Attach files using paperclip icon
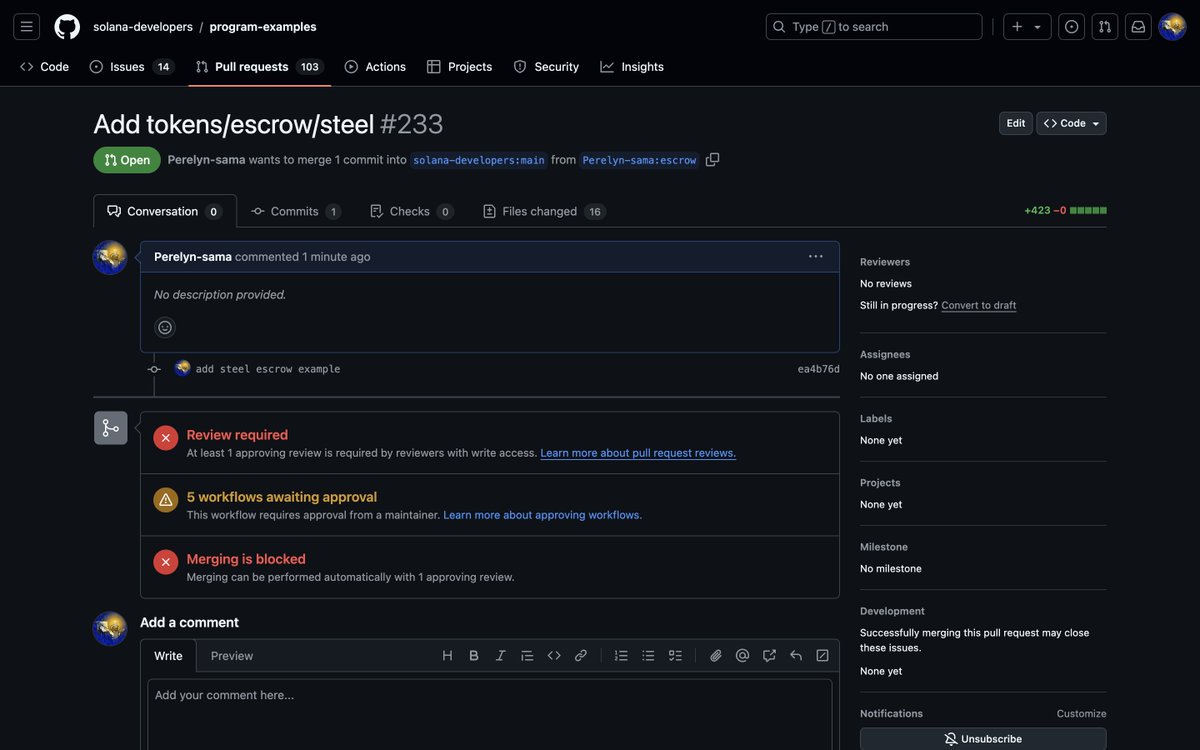Image resolution: width=1200 pixels, height=750 pixels. pos(716,656)
